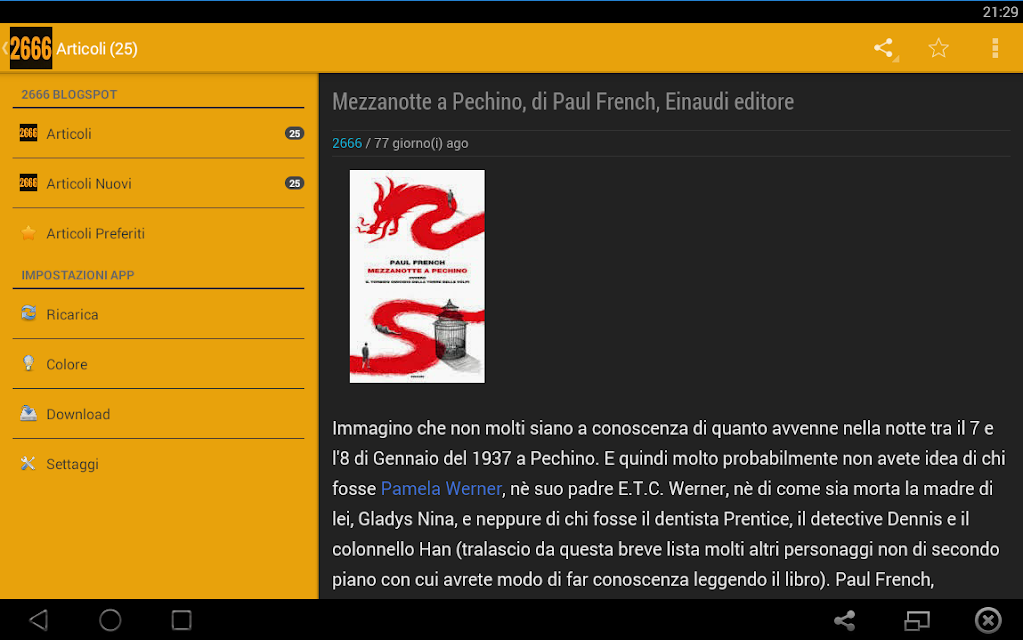The width and height of the screenshot is (1023, 640).
Task: Tap the Android home circle button
Action: pos(110,620)
